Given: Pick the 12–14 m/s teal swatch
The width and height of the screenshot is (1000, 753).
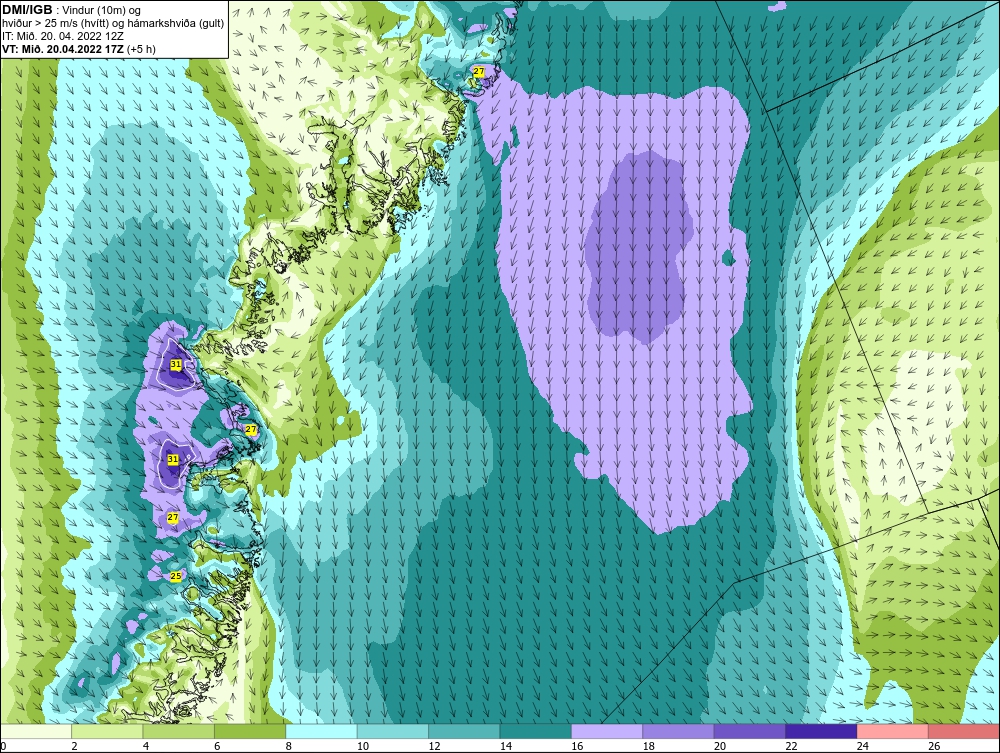Looking at the screenshot, I should tap(464, 731).
